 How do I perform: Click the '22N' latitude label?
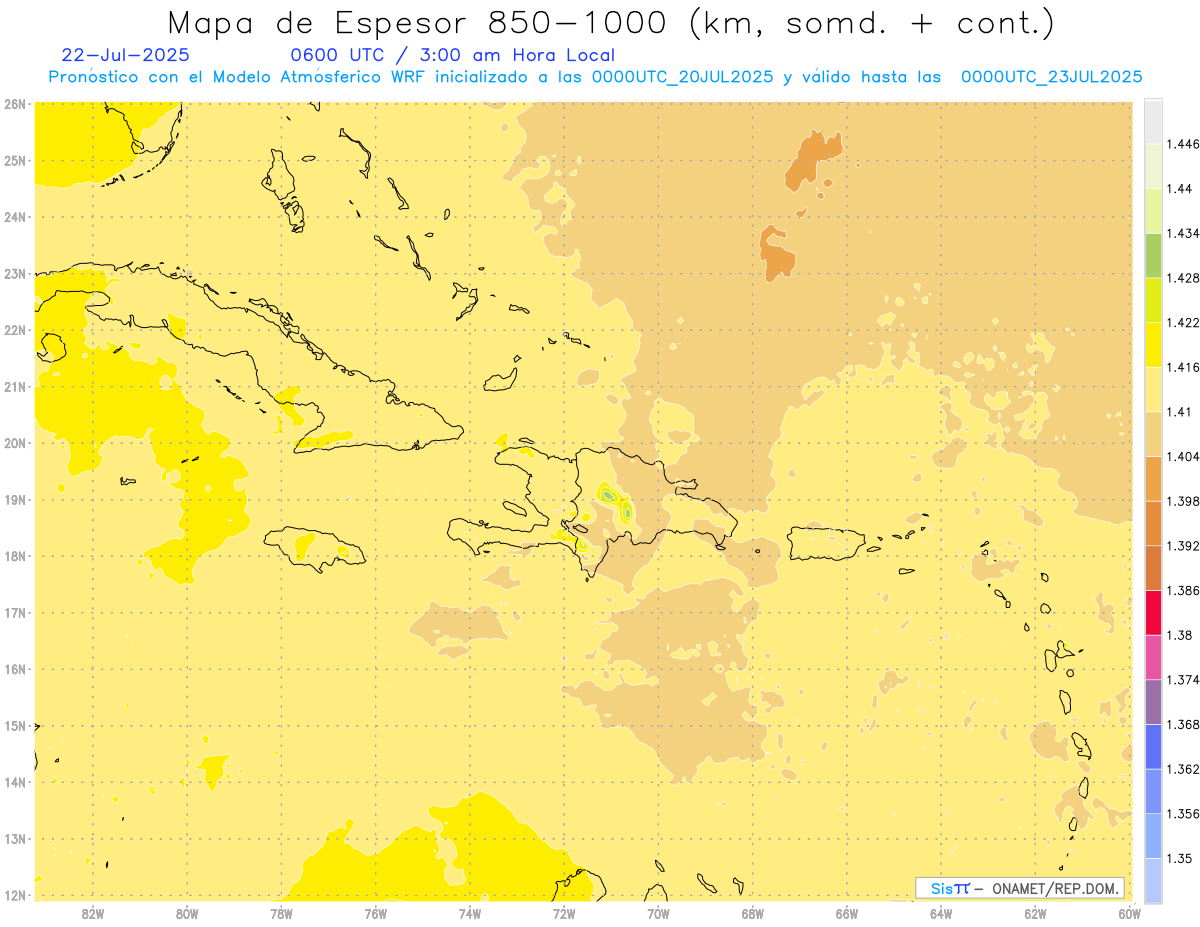pos(14,330)
